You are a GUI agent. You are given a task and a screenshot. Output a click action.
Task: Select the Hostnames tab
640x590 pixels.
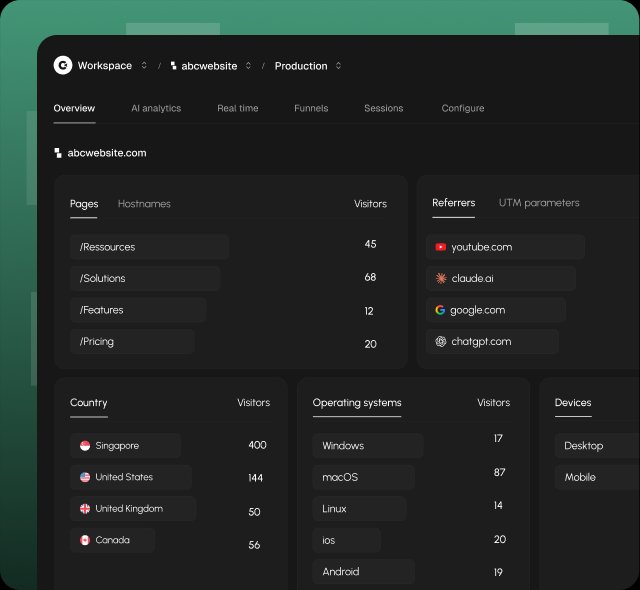[144, 204]
